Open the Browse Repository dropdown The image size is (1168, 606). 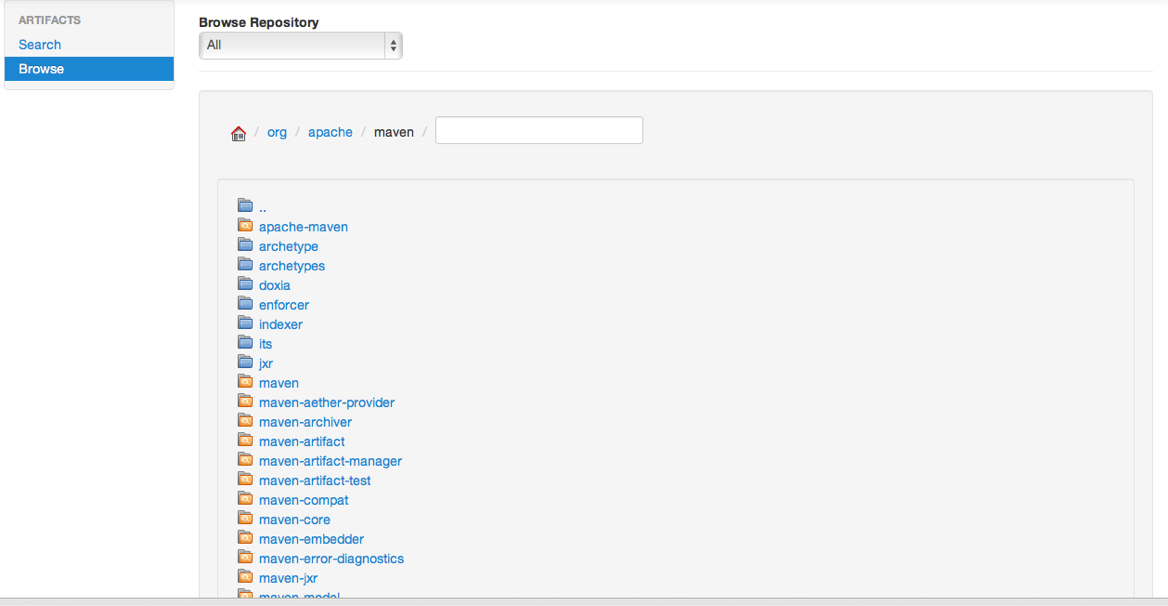pyautogui.click(x=300, y=45)
